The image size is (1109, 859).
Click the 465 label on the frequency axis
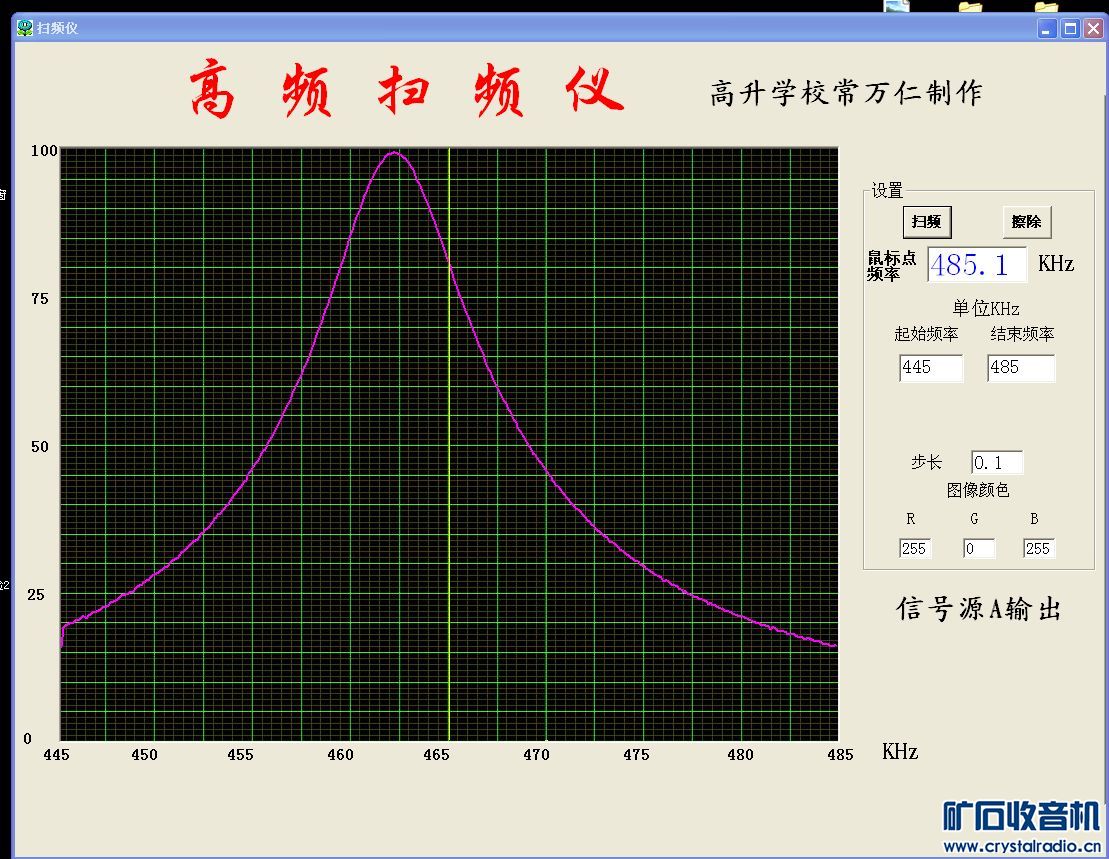[436, 755]
